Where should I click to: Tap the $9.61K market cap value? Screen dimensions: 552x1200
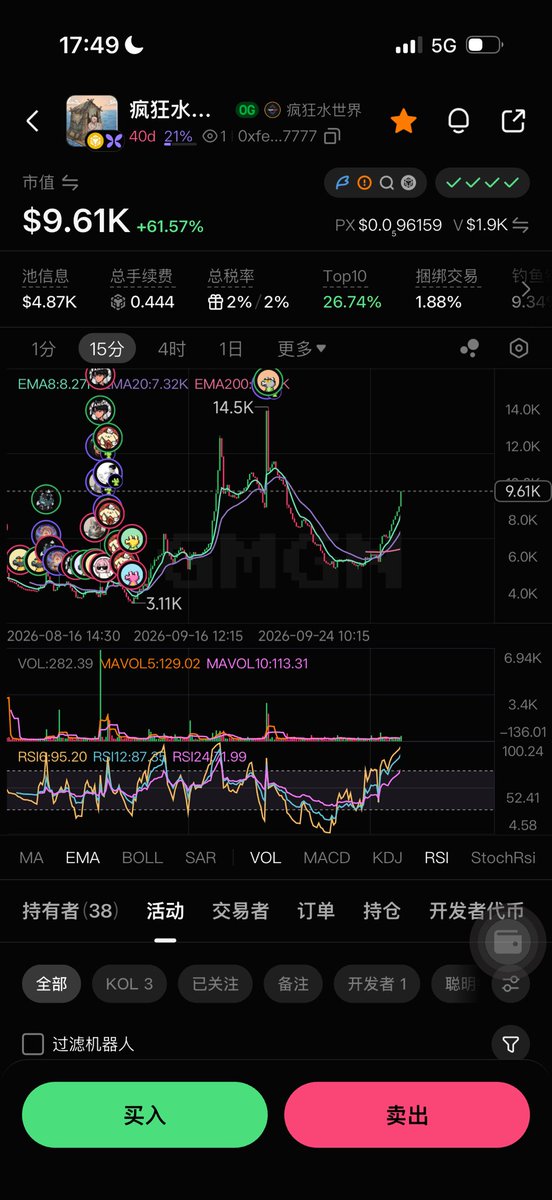[76, 222]
